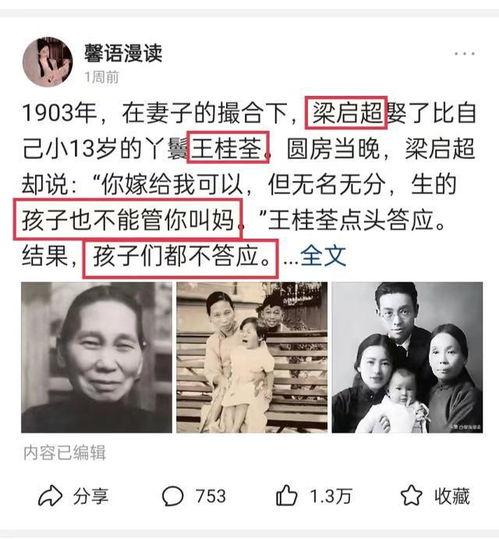Open the elderly woman portrait photo
This screenshot has height=539, width=499.
click(97, 357)
